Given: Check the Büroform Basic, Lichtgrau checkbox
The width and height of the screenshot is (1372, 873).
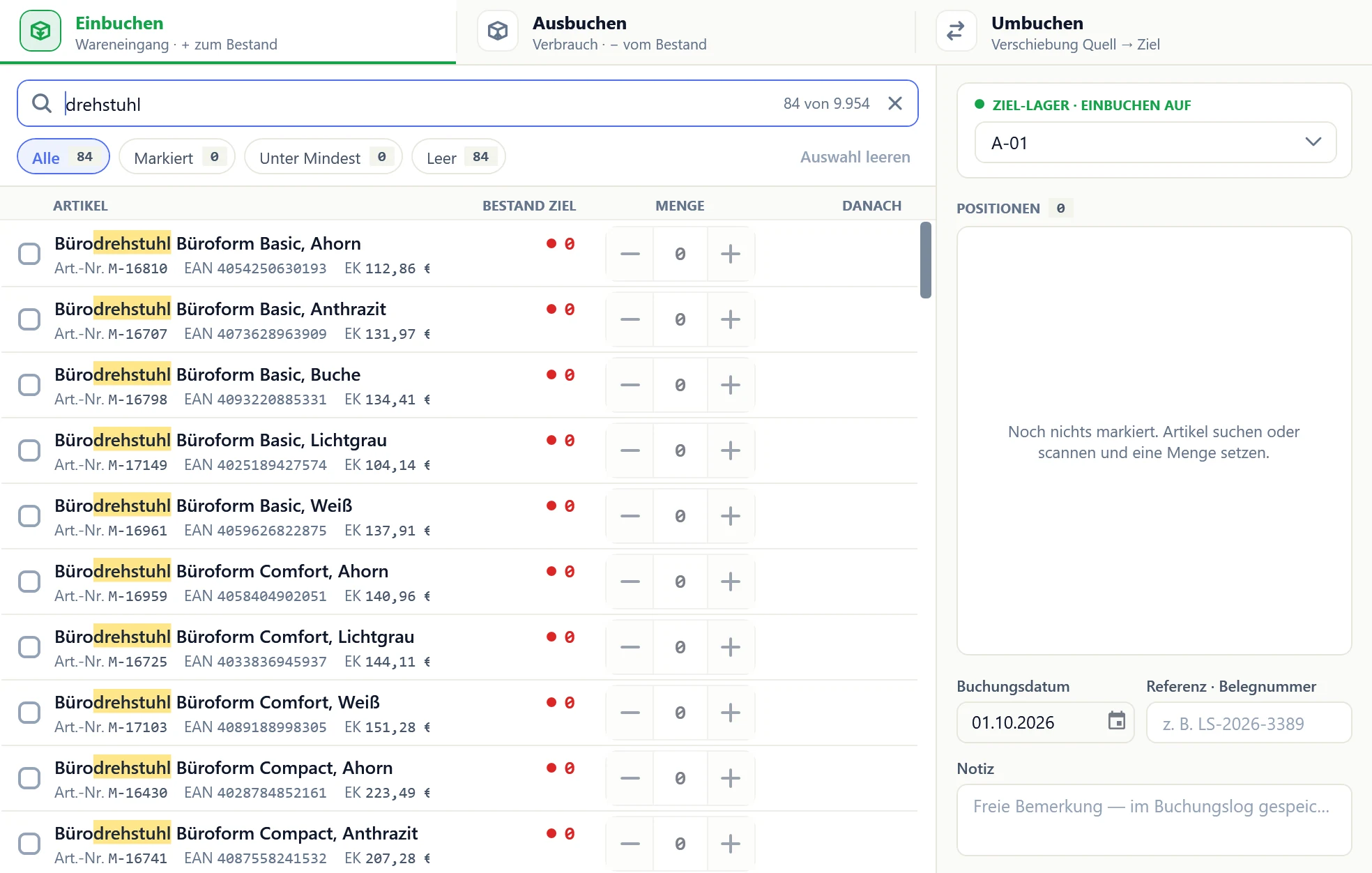Looking at the screenshot, I should click(x=29, y=450).
